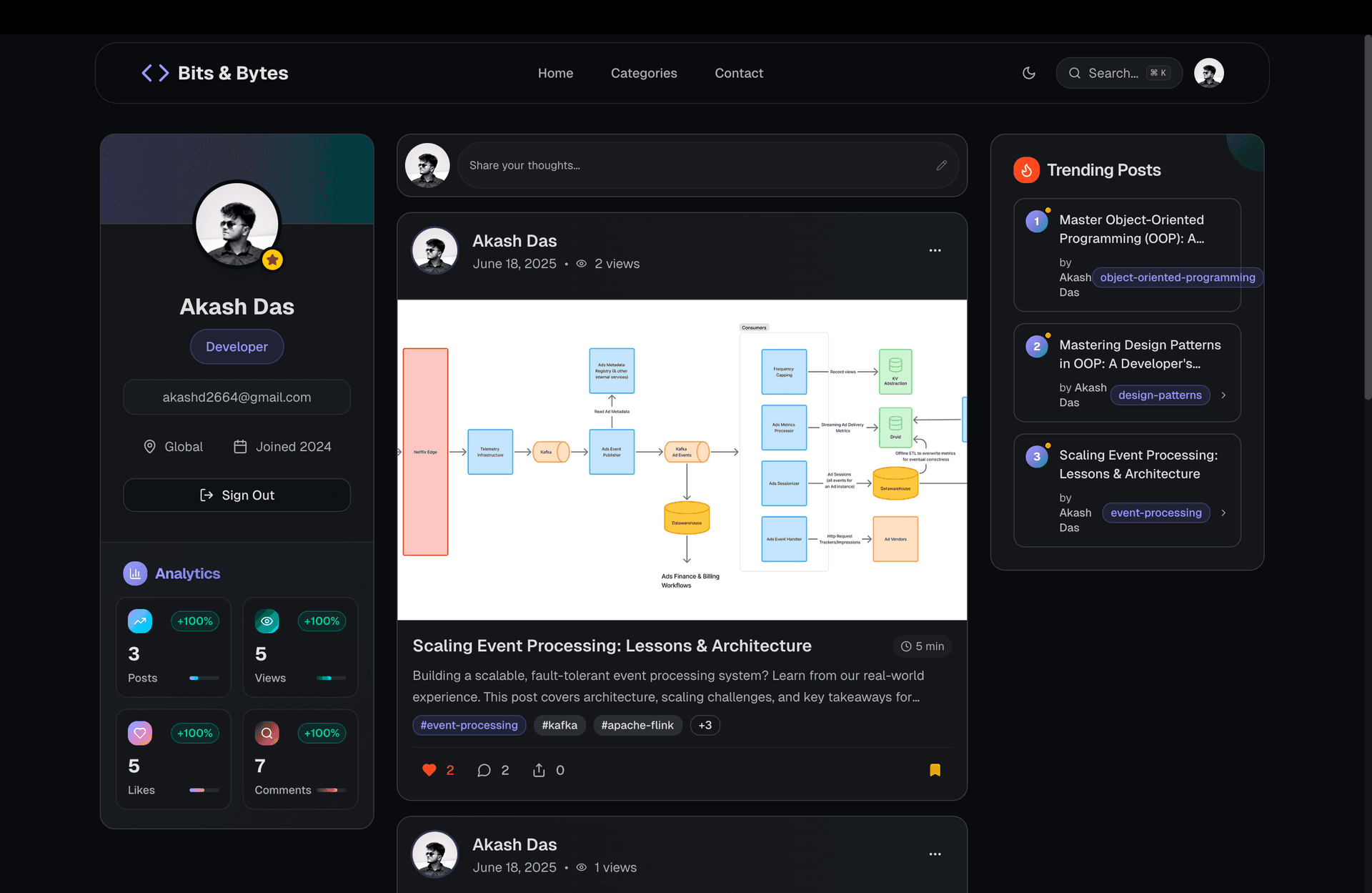Toggle the bookmark on Scaling Event post
This screenshot has height=893, width=1372.
click(x=935, y=770)
